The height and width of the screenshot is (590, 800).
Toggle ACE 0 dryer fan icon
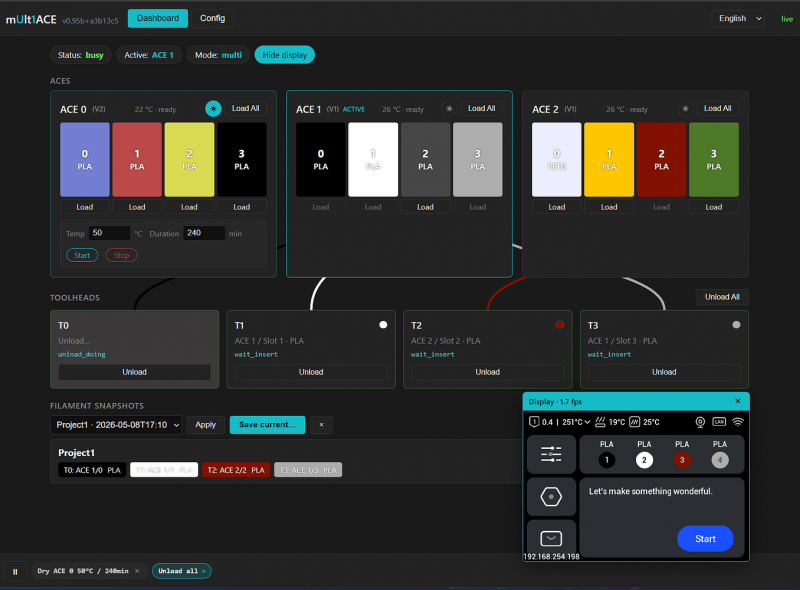213,109
